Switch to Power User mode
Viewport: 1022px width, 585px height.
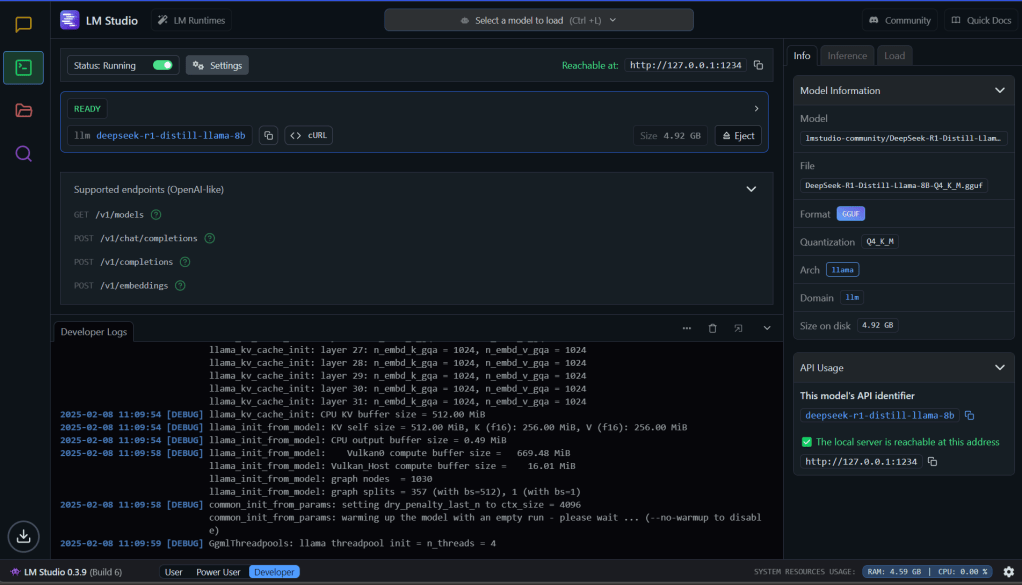point(217,572)
